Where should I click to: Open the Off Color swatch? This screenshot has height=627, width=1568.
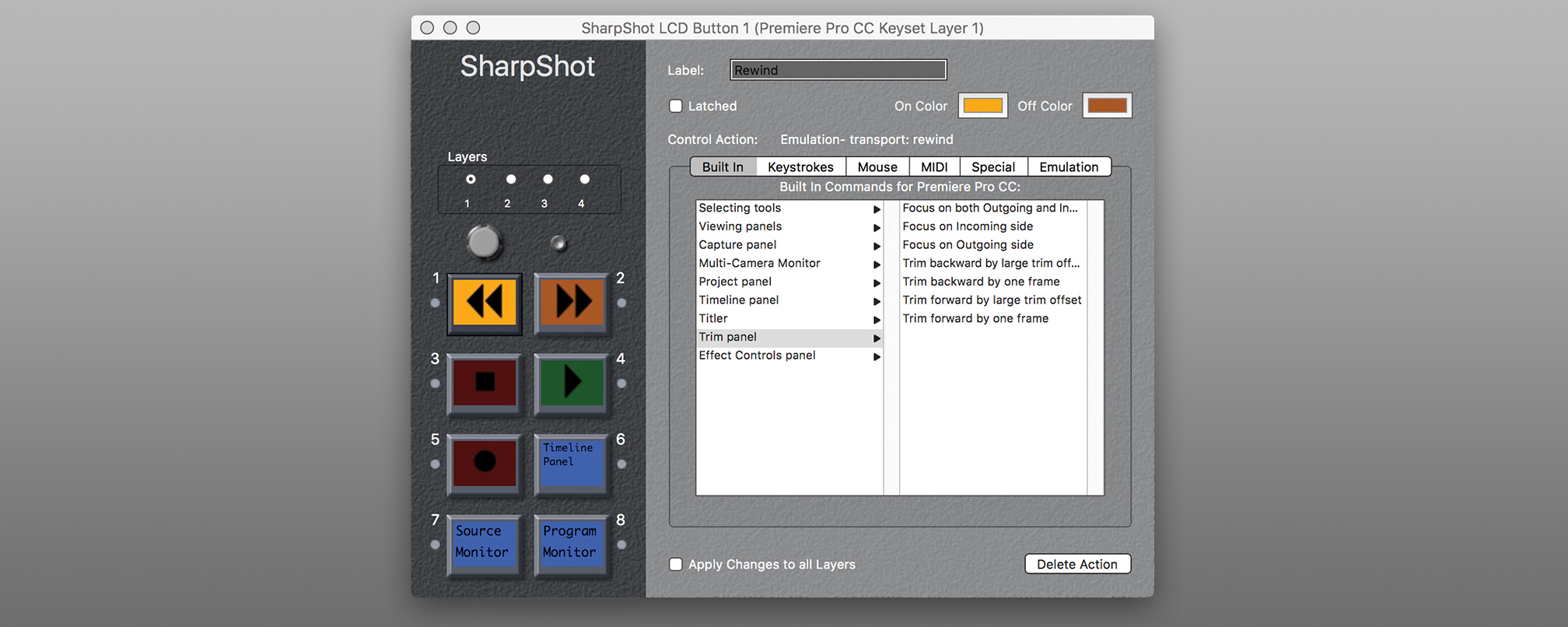point(1107,106)
